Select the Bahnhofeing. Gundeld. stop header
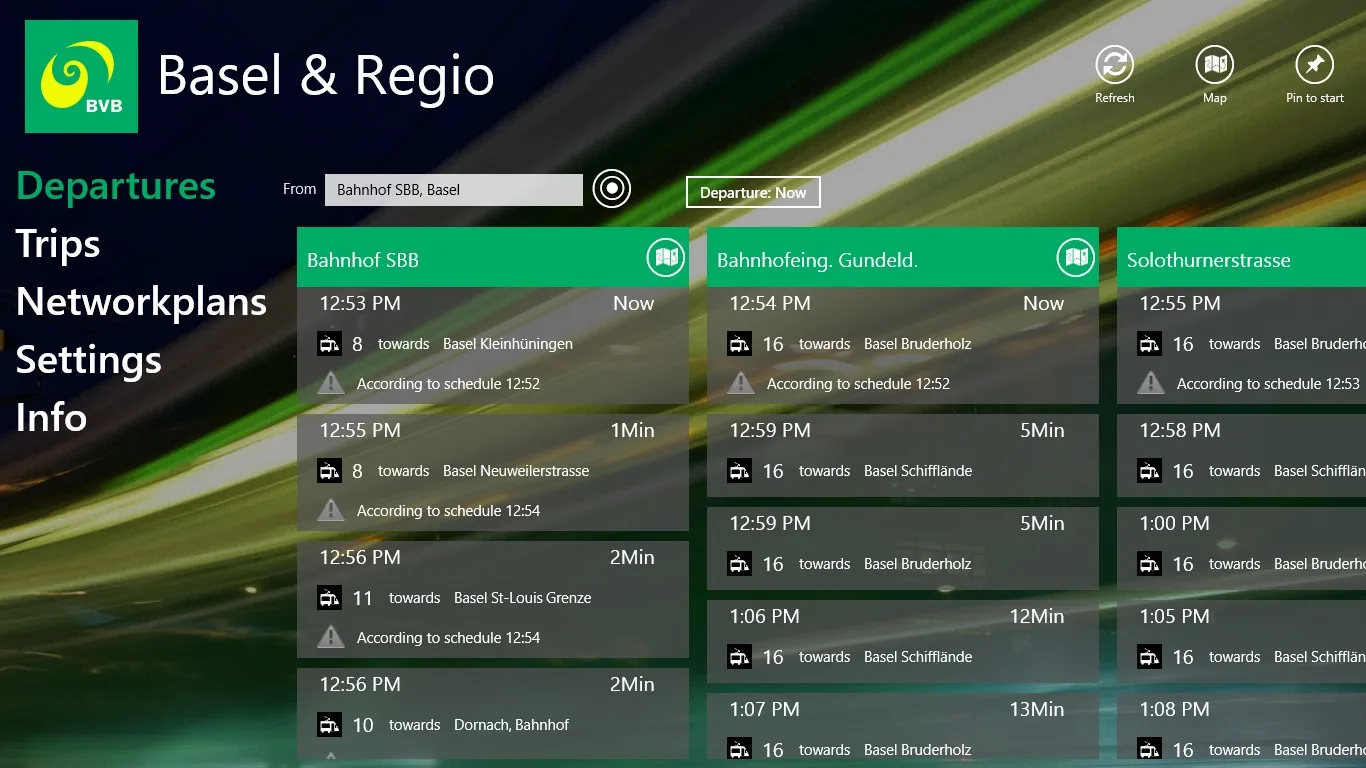Viewport: 1366px width, 768px height. 903,258
